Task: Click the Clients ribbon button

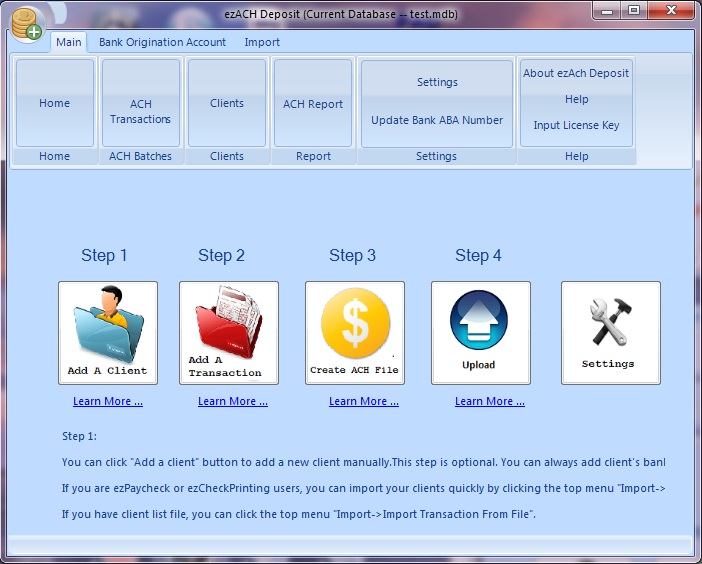Action: (x=227, y=103)
